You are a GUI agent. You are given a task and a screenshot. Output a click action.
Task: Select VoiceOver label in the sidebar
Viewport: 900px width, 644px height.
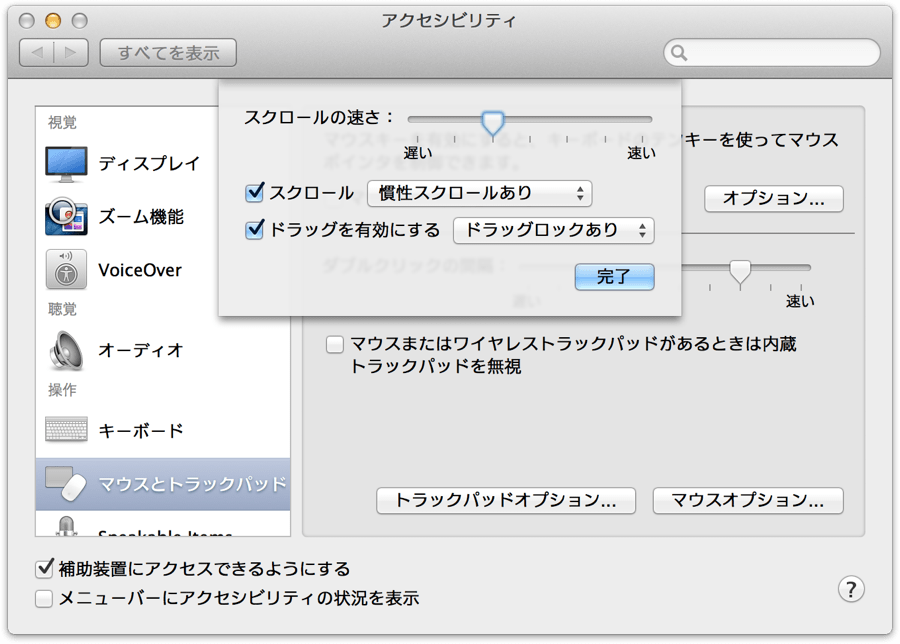click(x=140, y=270)
